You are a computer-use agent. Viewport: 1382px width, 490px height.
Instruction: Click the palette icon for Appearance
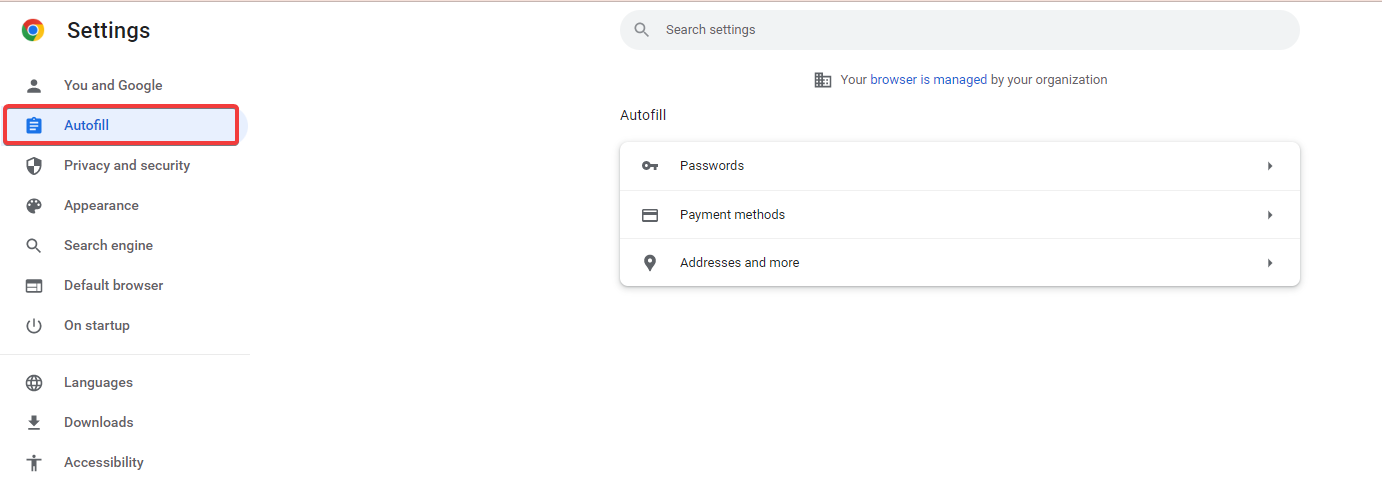click(x=34, y=205)
